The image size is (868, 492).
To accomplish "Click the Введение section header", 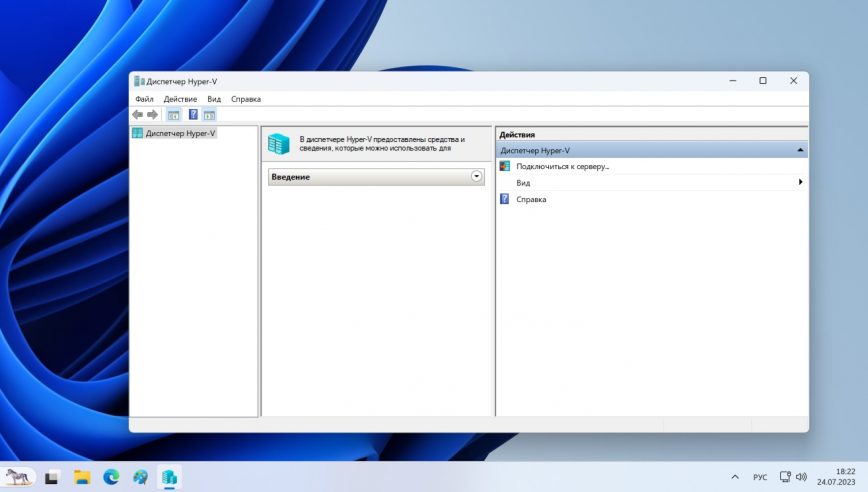I will point(376,177).
